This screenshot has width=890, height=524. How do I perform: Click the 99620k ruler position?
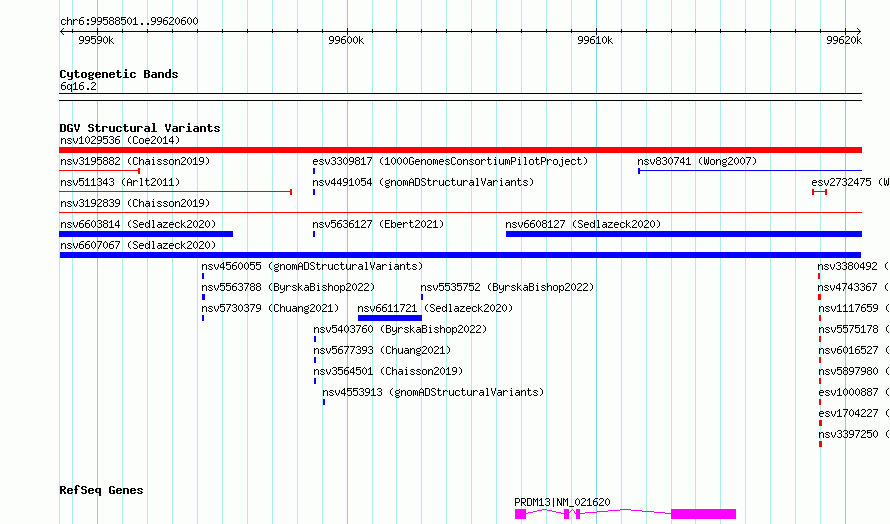tap(844, 40)
